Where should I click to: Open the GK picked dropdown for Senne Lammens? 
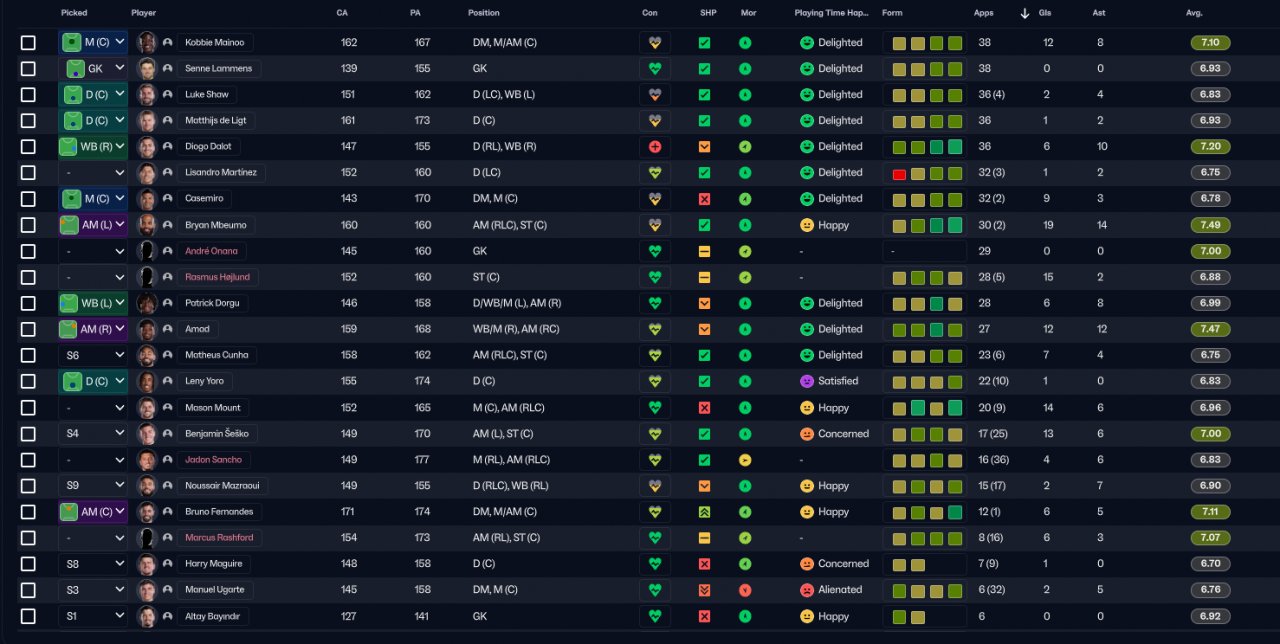pyautogui.click(x=93, y=69)
